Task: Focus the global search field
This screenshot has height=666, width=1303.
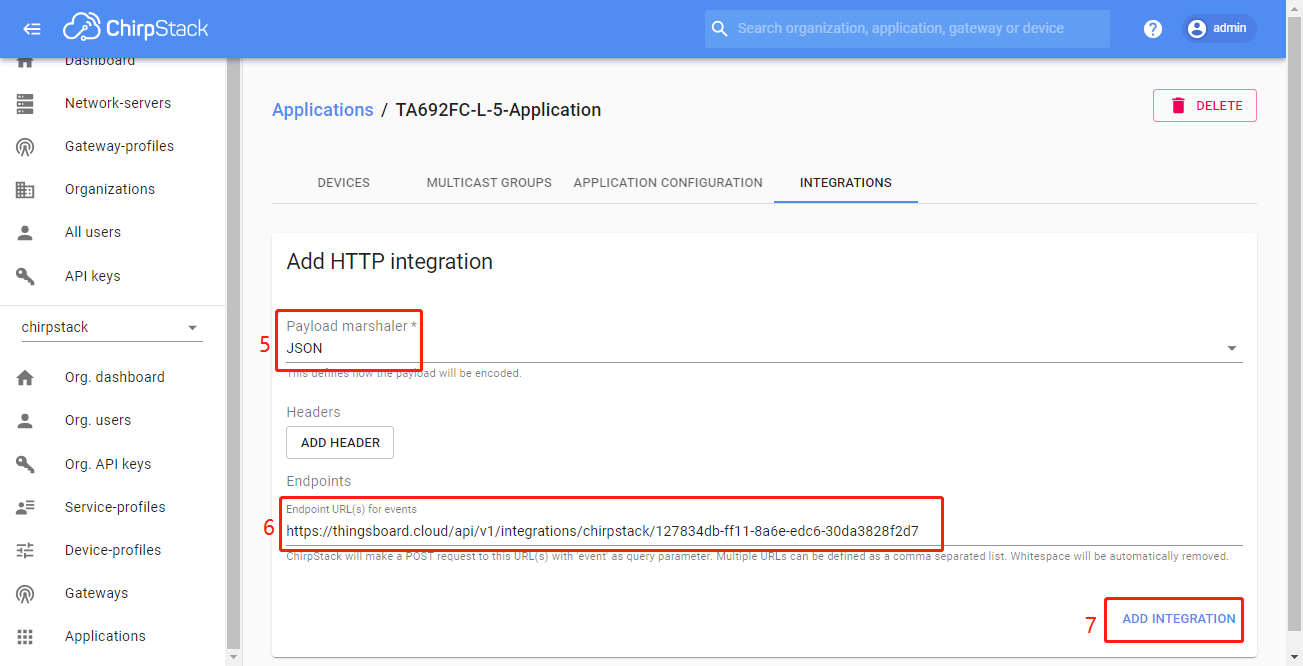Action: pyautogui.click(x=907, y=29)
